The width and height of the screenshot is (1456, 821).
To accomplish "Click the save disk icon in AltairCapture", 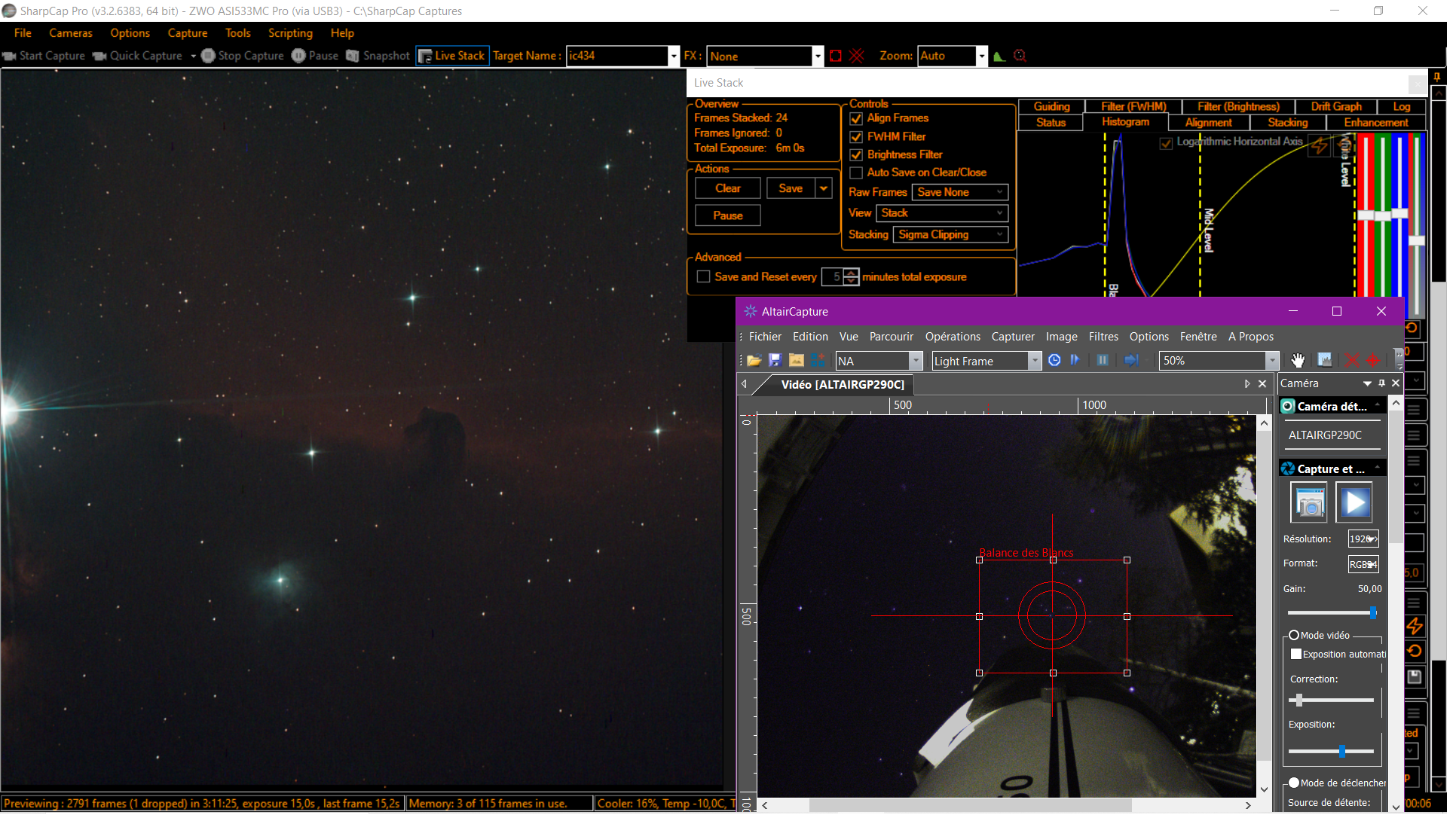I will coord(775,361).
